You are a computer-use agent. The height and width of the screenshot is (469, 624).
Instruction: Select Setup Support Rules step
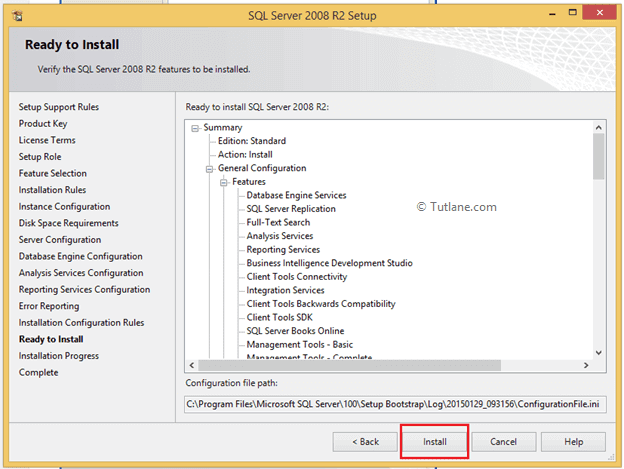tap(58, 107)
